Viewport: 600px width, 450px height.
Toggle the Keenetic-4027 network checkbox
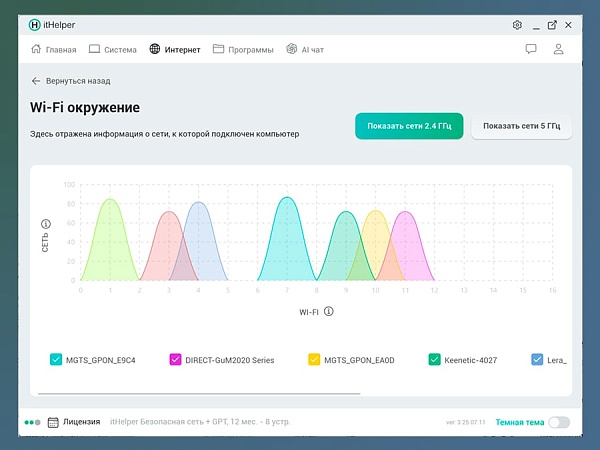[x=434, y=359]
